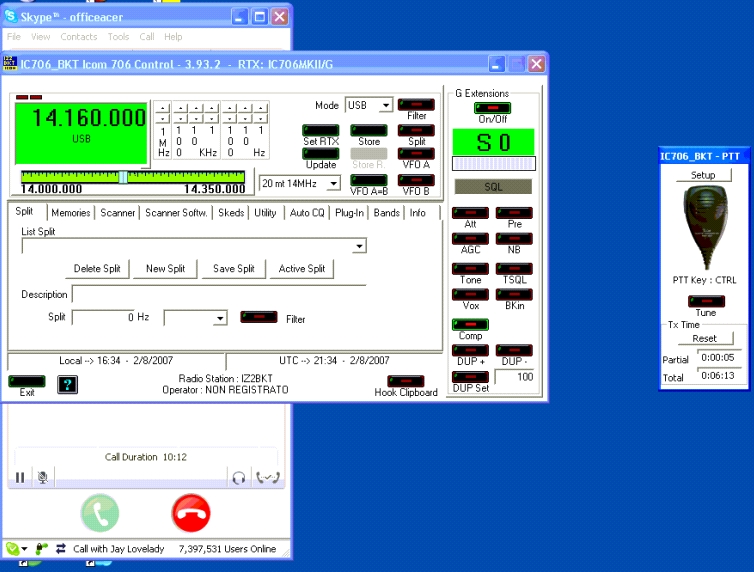Viewport: 754px width, 572px height.
Task: Click the call transfer icon in Skype call bar
Action: click(268, 477)
